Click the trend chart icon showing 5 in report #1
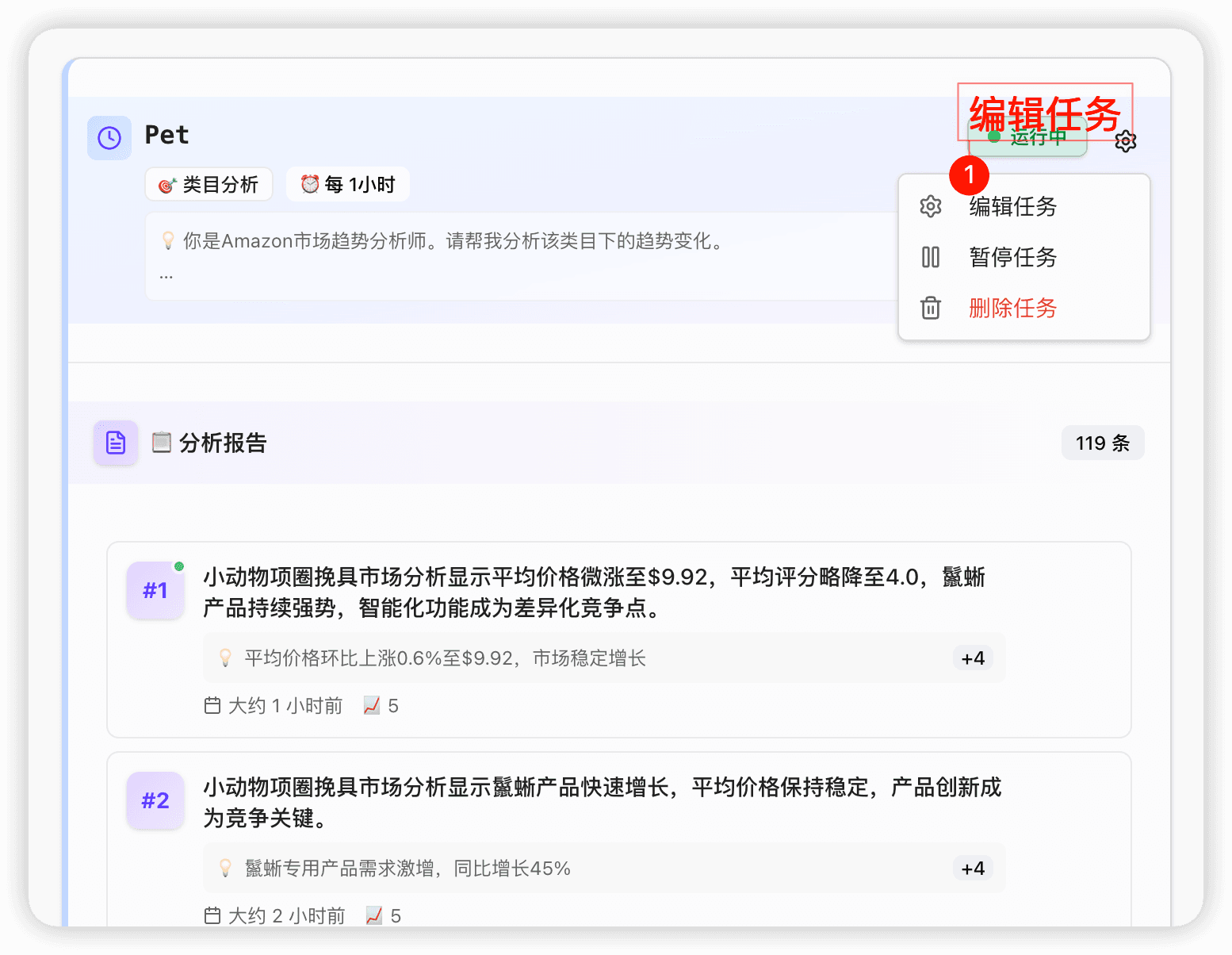The width and height of the screenshot is (1232, 955). [x=370, y=705]
